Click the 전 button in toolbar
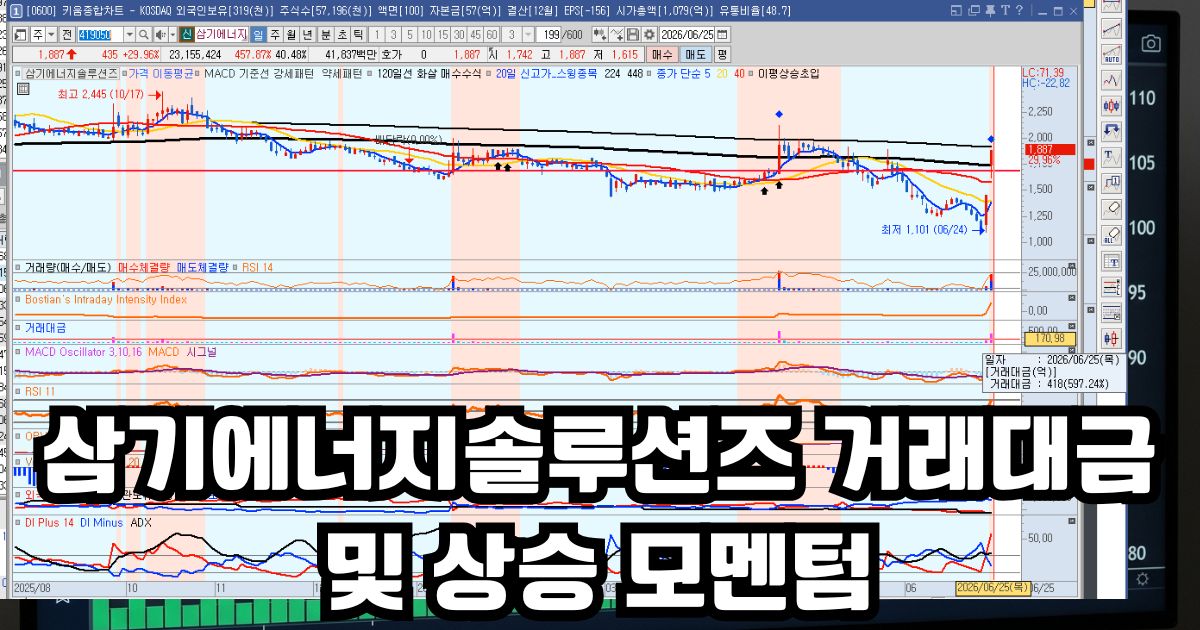 tap(67, 34)
